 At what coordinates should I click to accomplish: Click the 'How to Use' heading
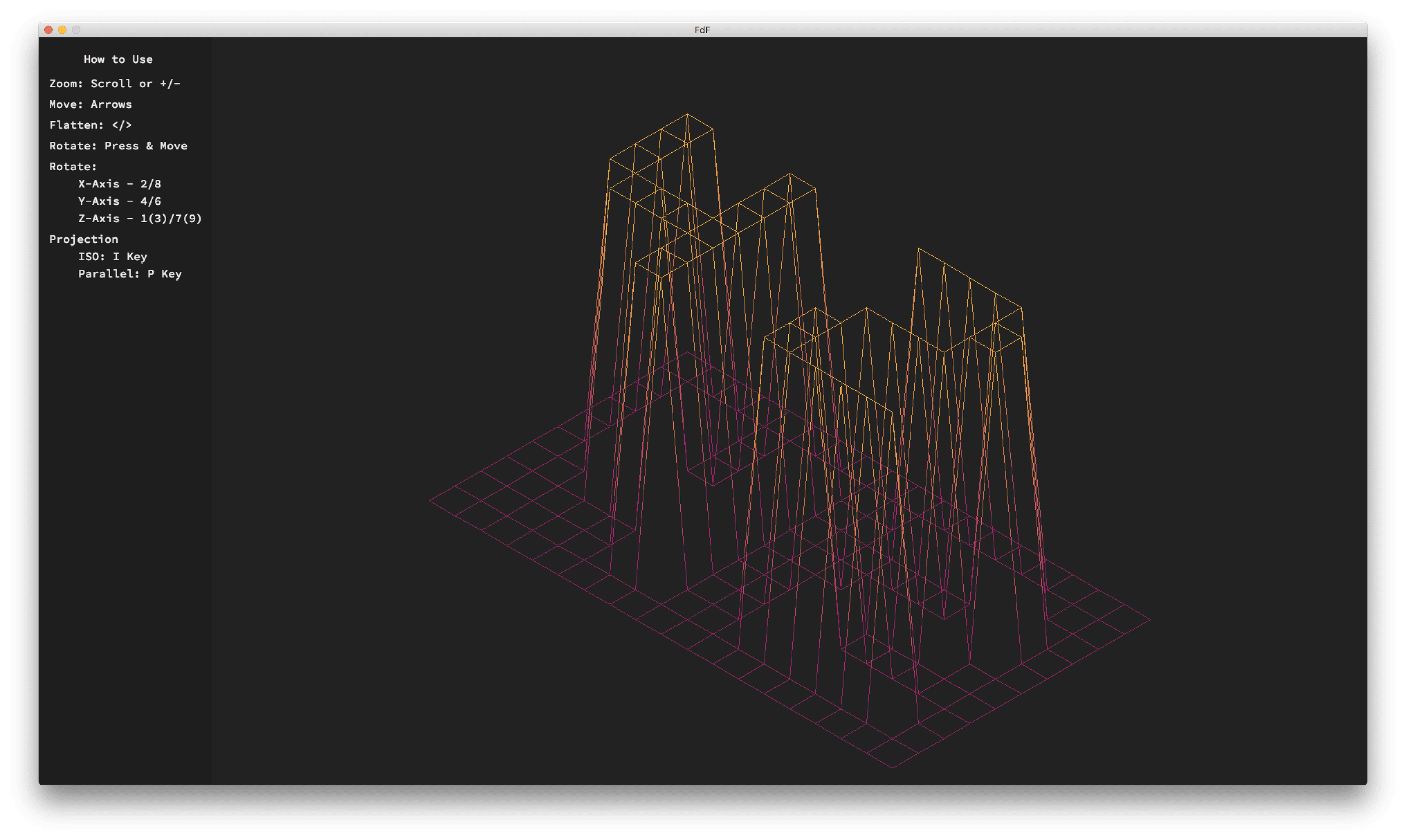118,59
